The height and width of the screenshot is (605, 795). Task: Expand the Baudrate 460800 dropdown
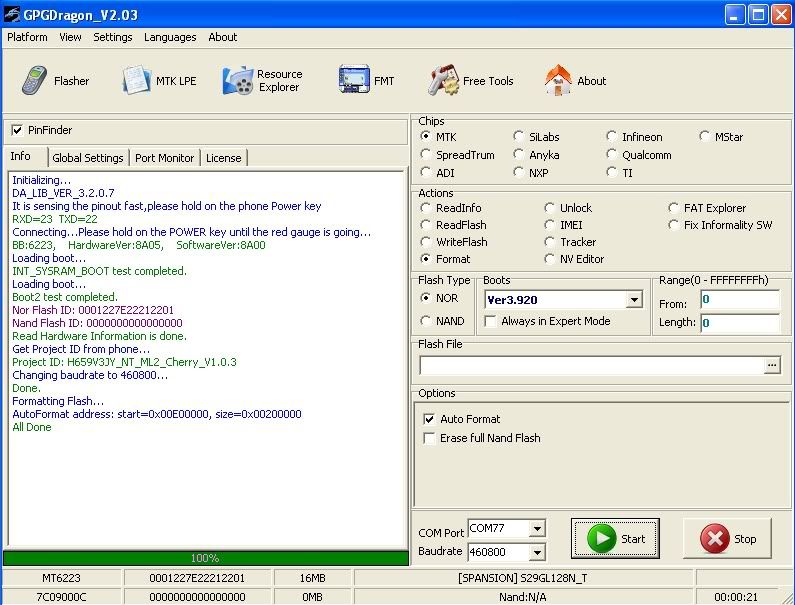(537, 552)
